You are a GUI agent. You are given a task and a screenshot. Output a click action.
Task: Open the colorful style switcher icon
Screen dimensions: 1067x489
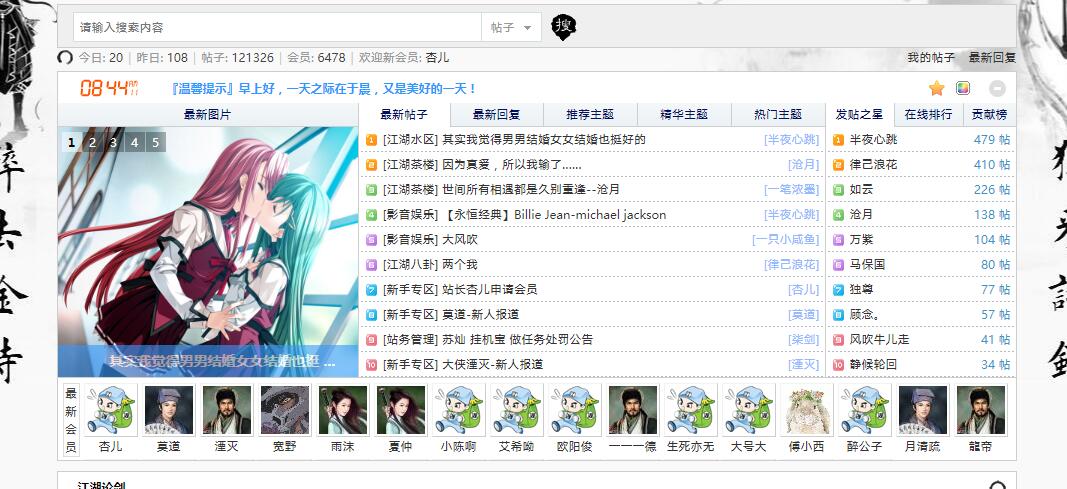tap(963, 88)
